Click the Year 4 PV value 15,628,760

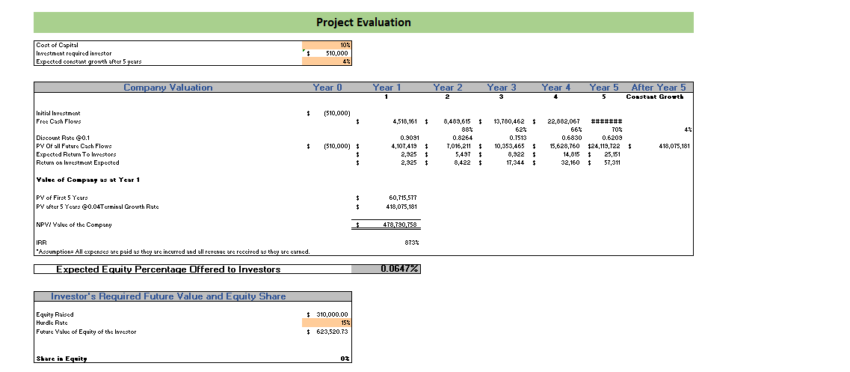click(x=565, y=146)
